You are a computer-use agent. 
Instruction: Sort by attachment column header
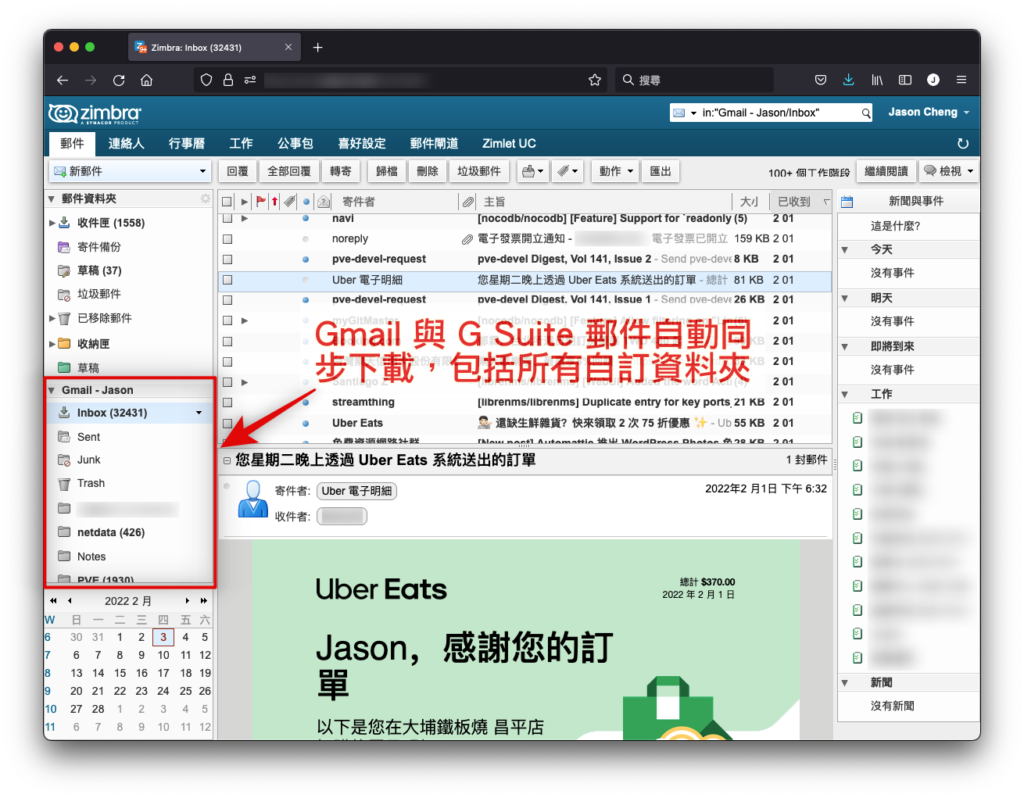click(x=468, y=202)
